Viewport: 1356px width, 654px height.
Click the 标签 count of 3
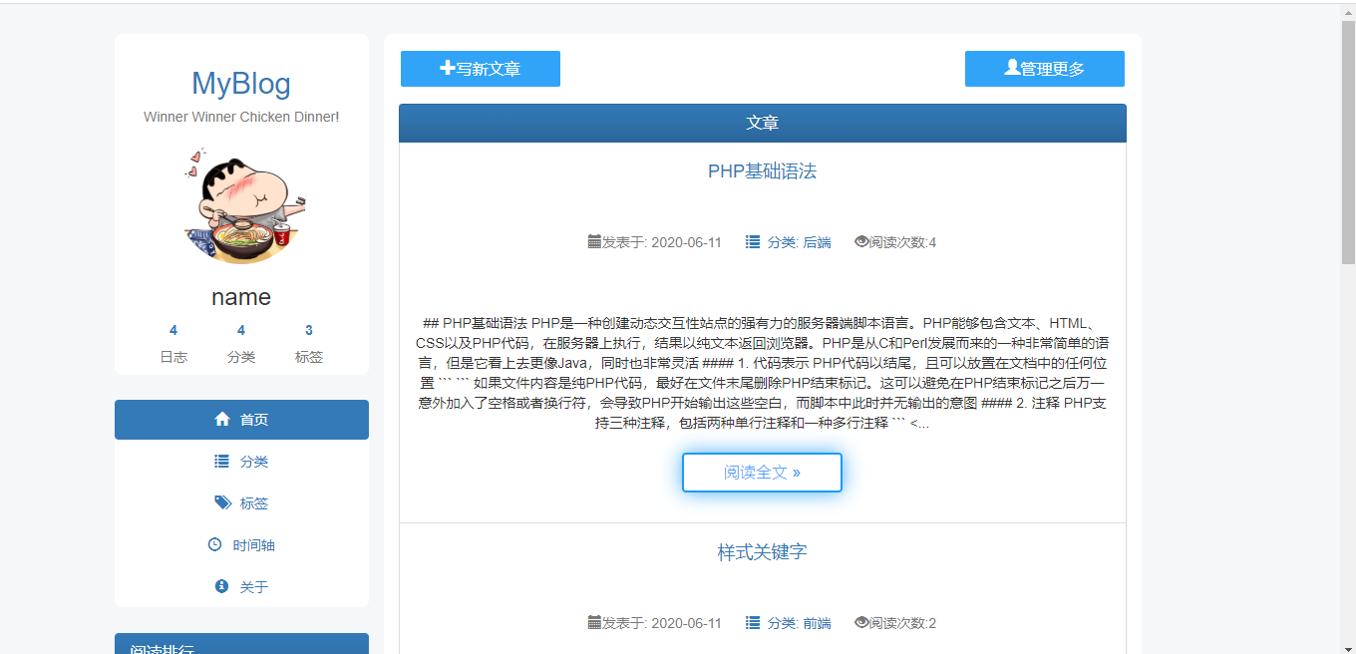pyautogui.click(x=309, y=330)
